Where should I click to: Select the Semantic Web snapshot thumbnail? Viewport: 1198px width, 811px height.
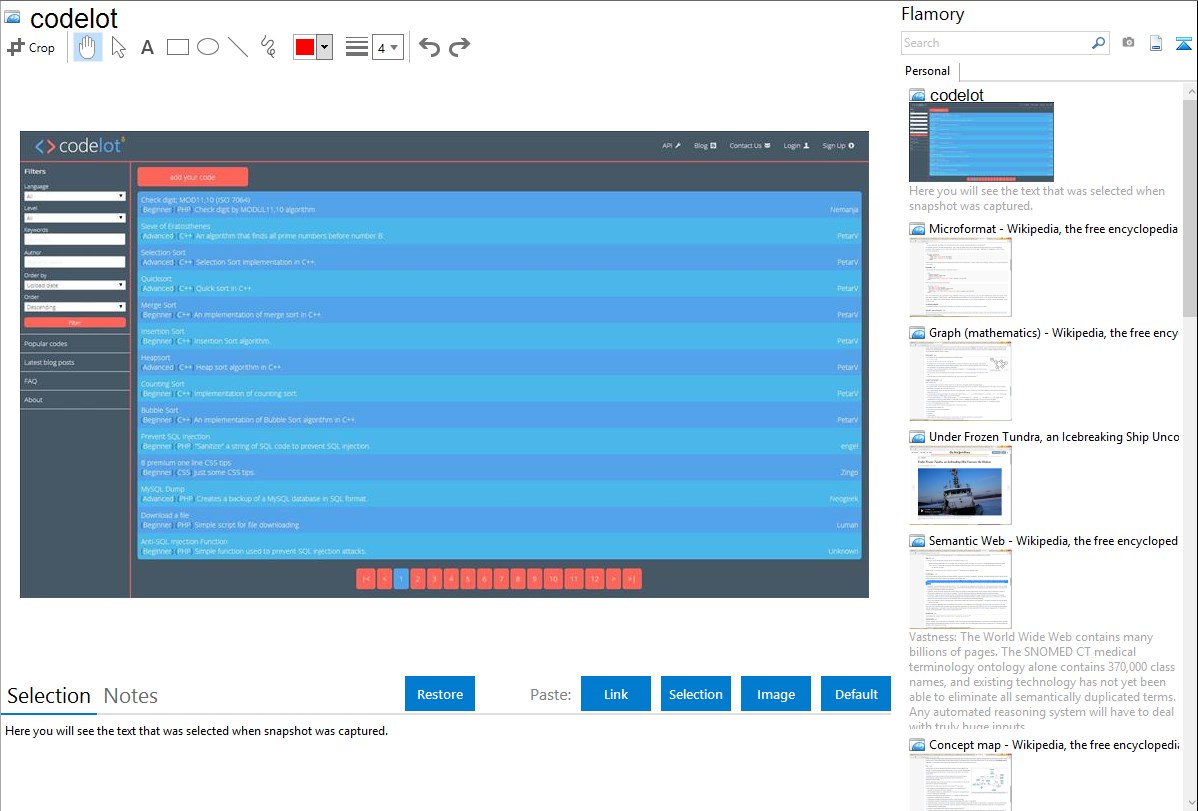[x=960, y=589]
